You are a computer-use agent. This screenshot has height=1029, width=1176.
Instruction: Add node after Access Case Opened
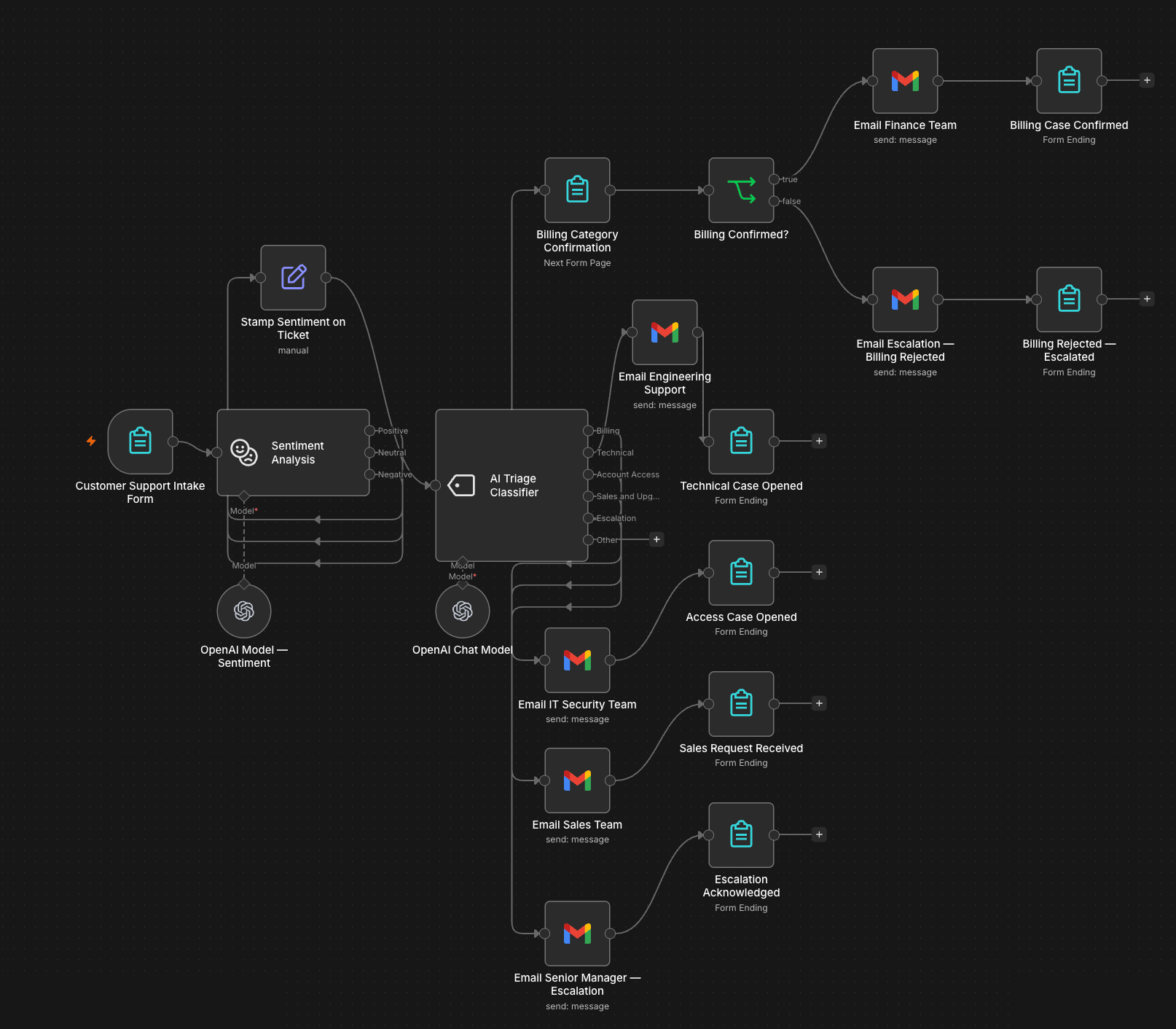click(x=819, y=572)
